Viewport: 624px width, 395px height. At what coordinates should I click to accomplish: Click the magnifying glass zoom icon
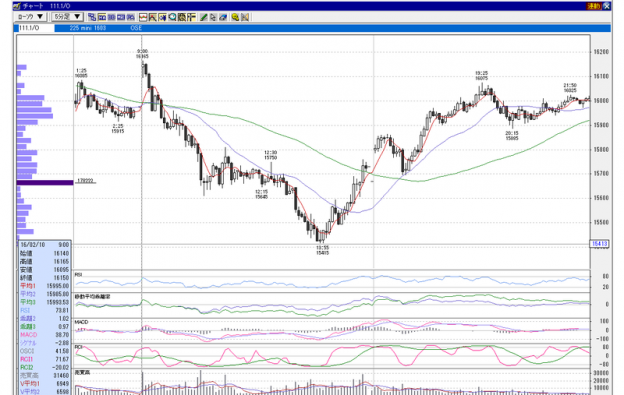point(172,17)
